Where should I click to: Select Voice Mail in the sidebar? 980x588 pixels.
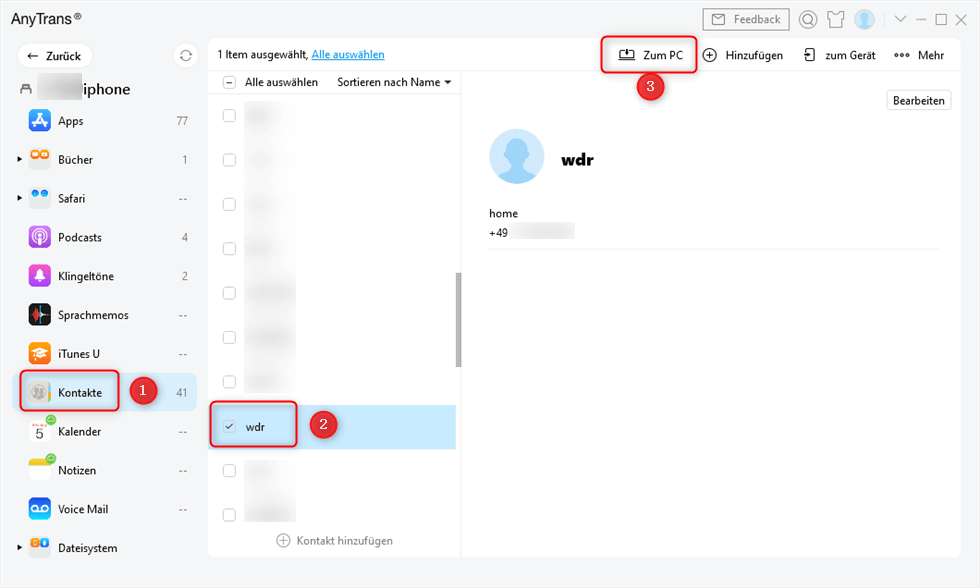pyautogui.click(x=104, y=509)
